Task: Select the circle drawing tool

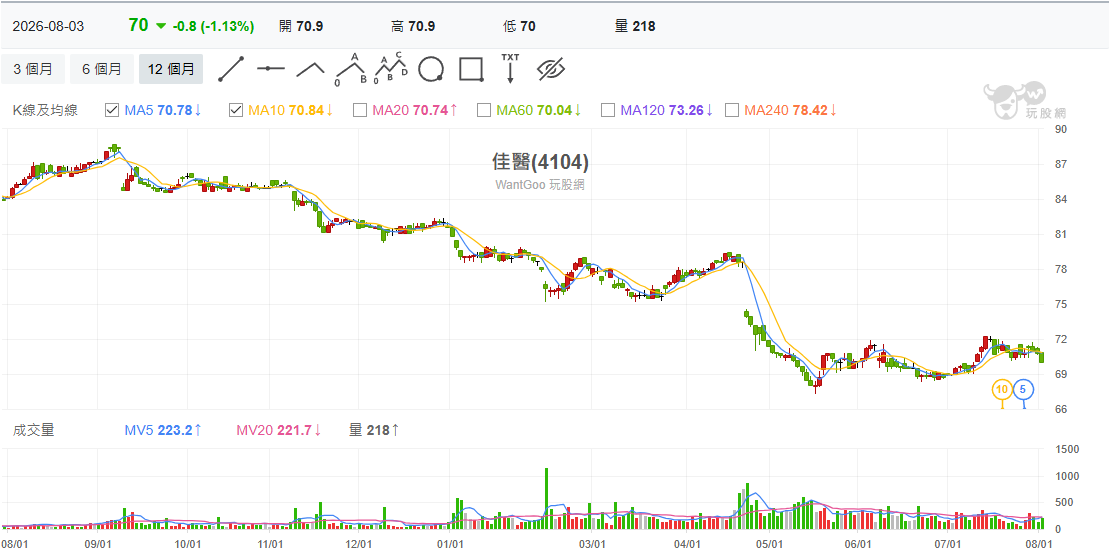Action: pos(431,69)
